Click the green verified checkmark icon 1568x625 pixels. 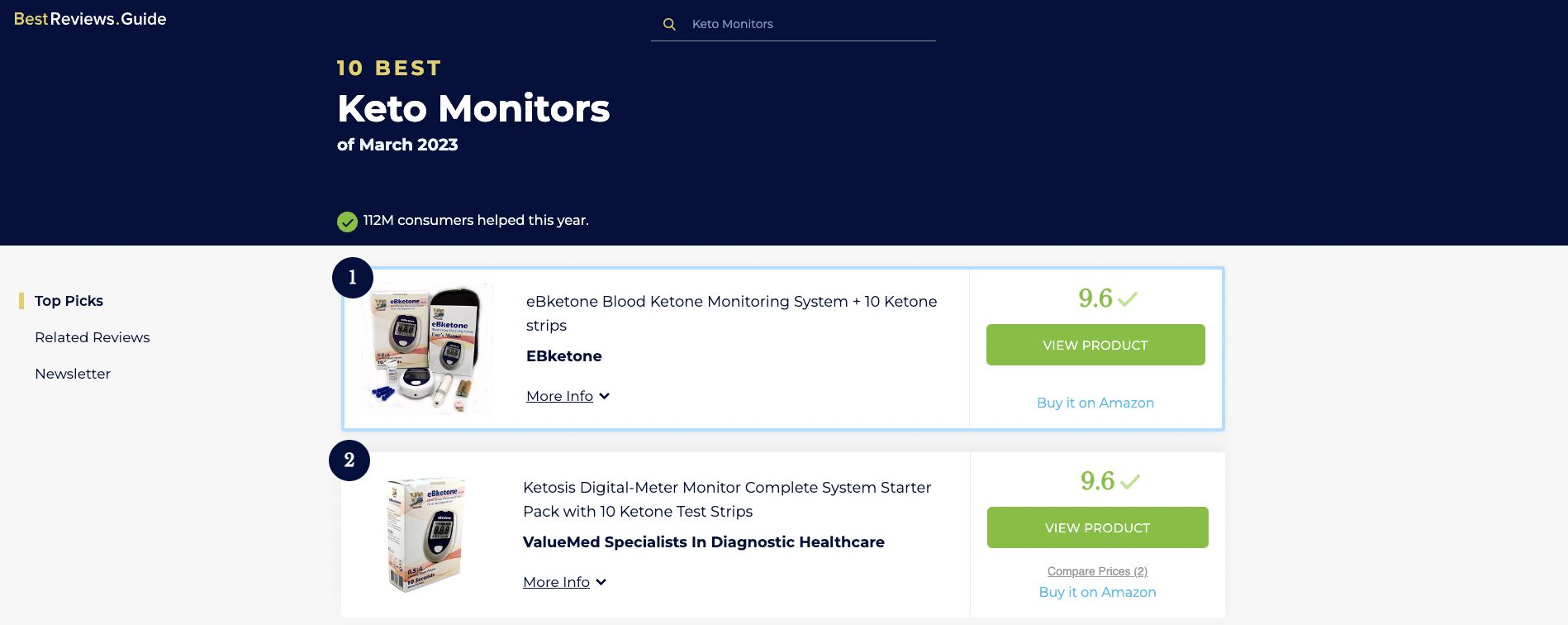tap(347, 222)
